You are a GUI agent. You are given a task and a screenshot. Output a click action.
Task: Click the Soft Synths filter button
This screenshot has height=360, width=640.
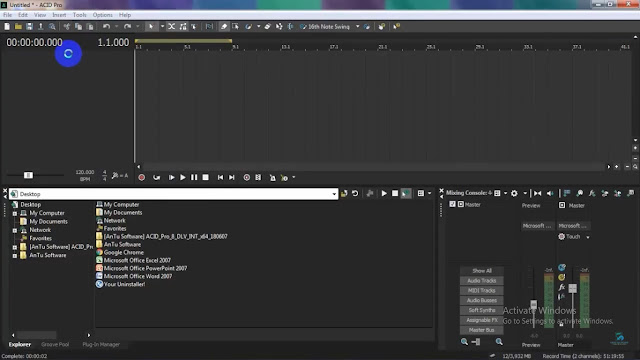pos(482,310)
